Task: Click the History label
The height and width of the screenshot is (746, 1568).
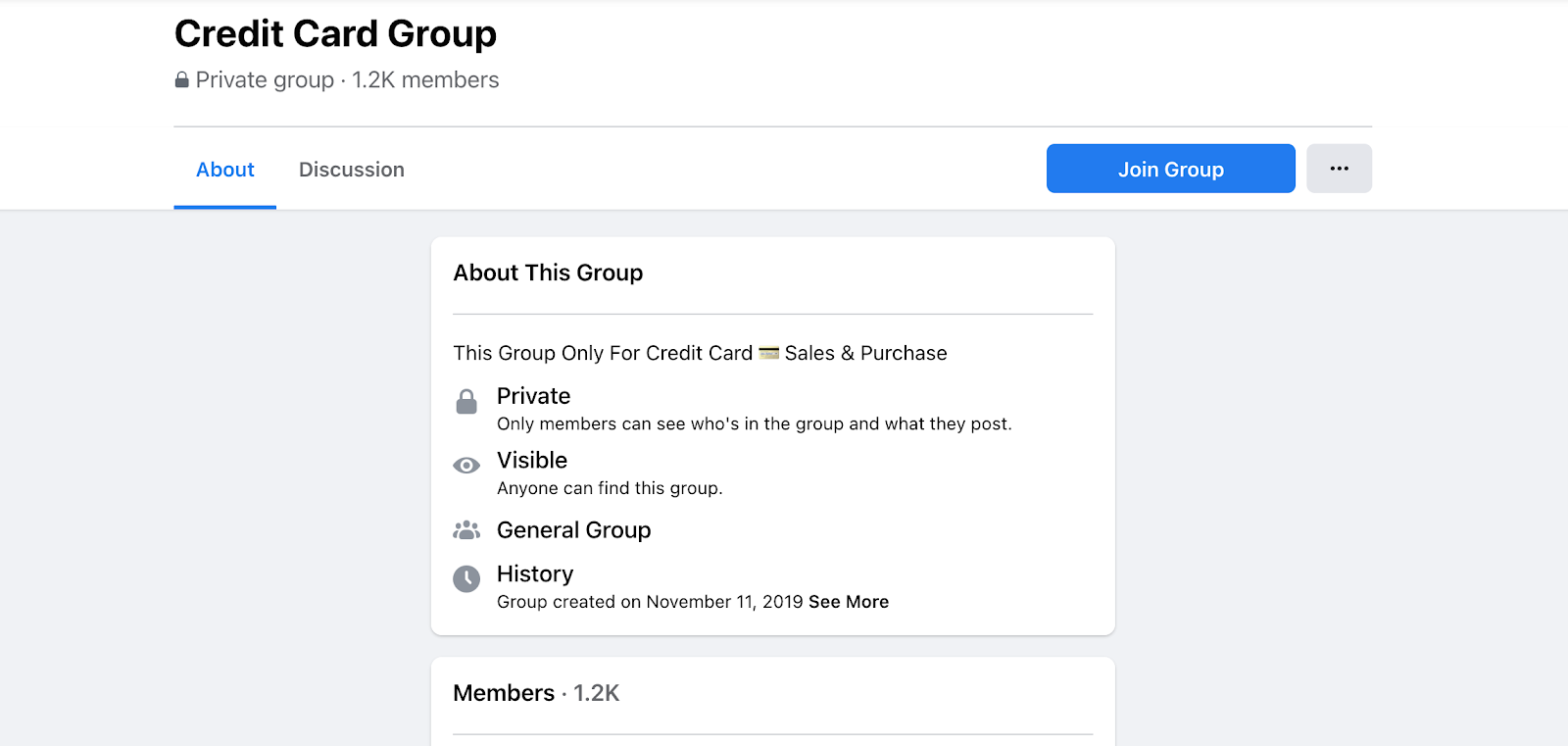Action: click(x=535, y=574)
